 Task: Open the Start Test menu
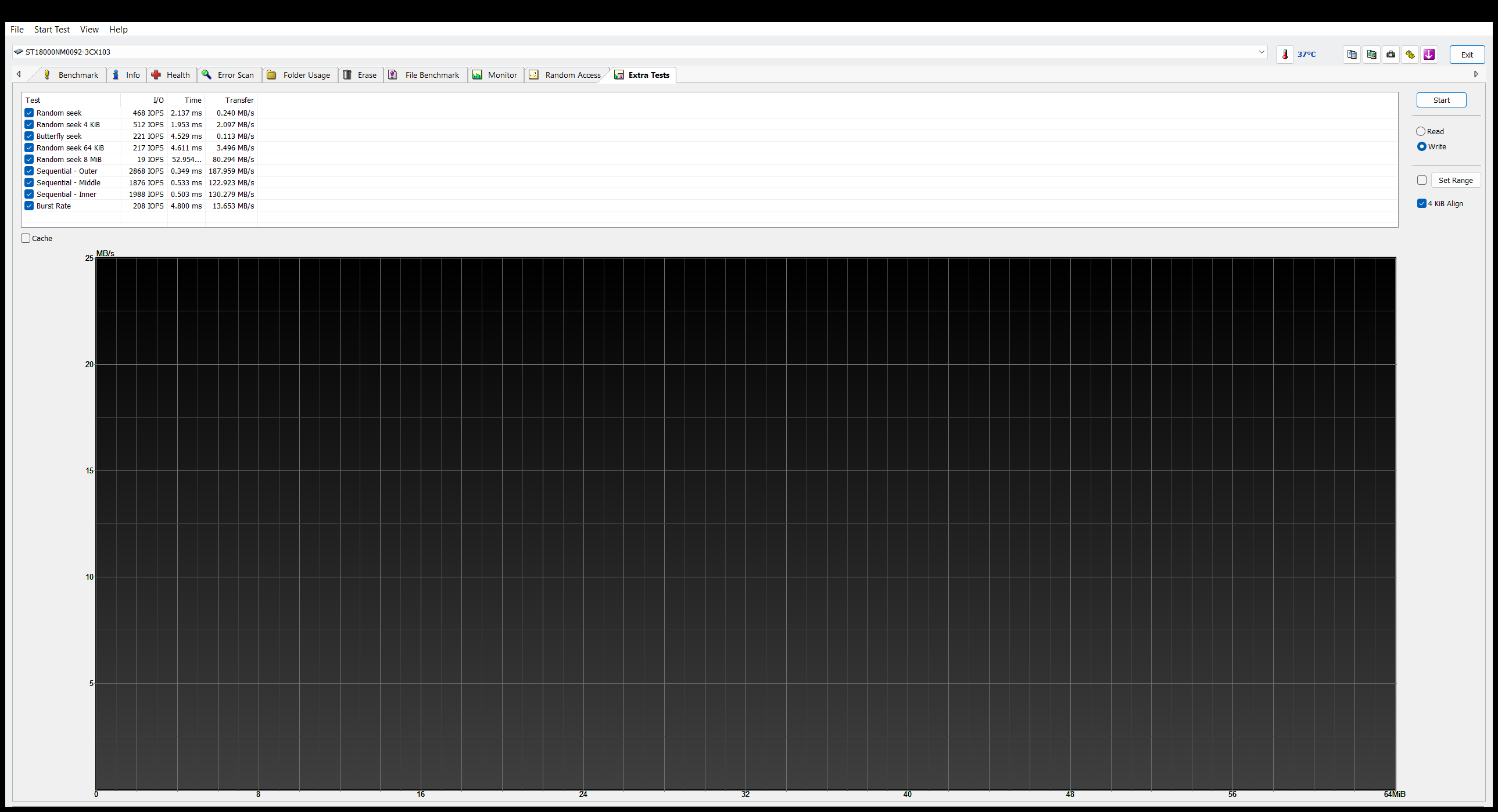coord(52,30)
